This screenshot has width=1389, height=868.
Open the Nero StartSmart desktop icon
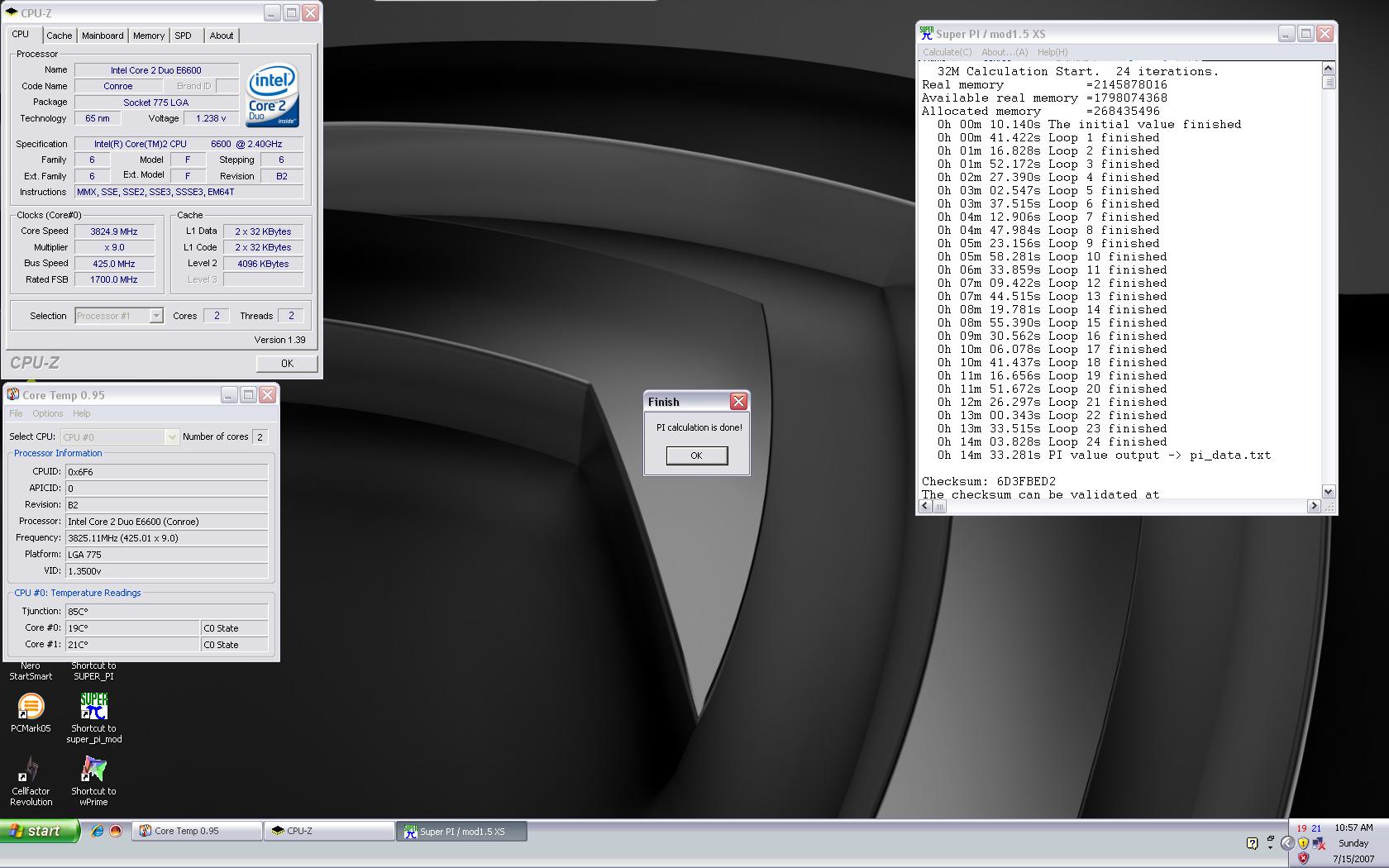tap(31, 670)
